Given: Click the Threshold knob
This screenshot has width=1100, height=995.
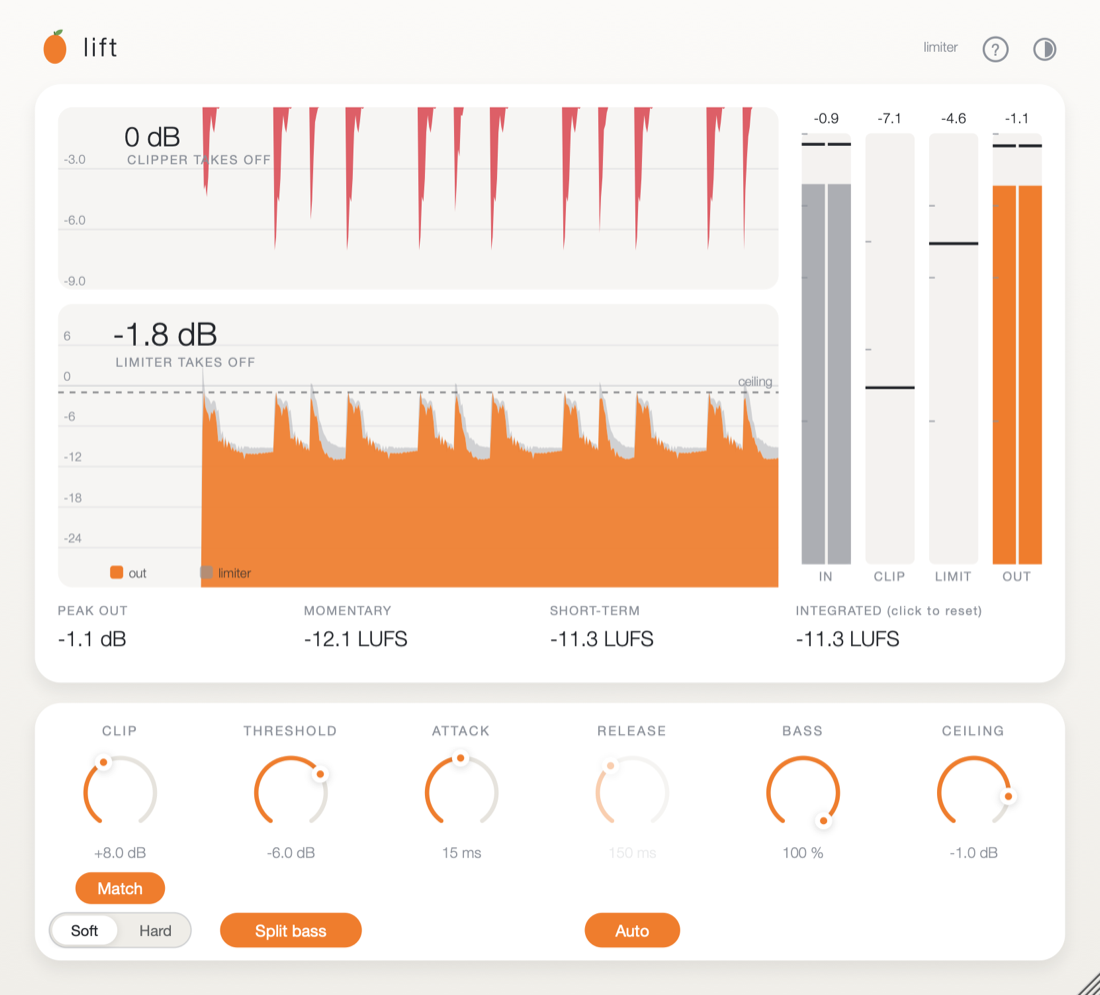Looking at the screenshot, I should pyautogui.click(x=290, y=792).
